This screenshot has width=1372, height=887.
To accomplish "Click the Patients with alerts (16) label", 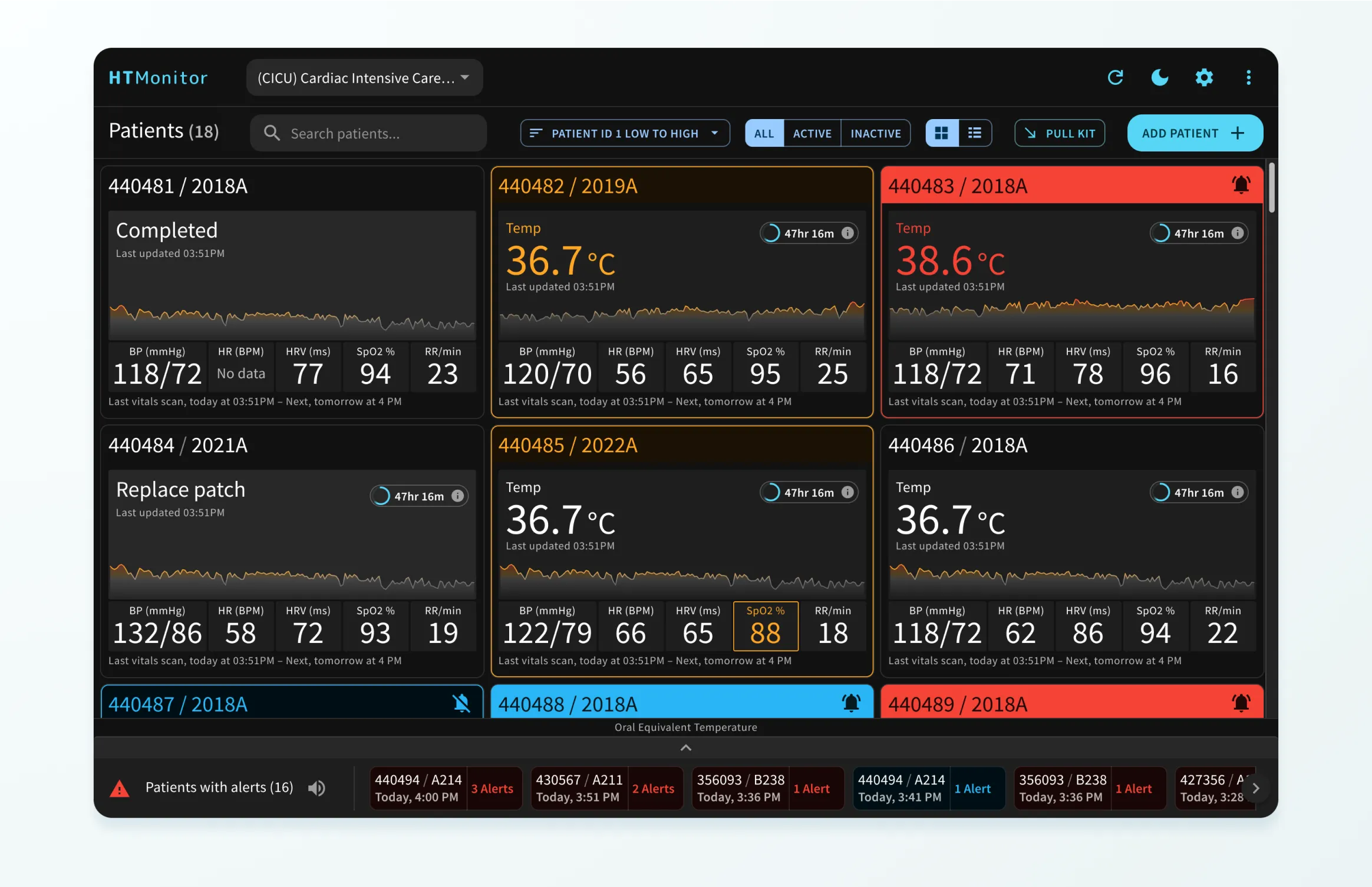I will 219,787.
